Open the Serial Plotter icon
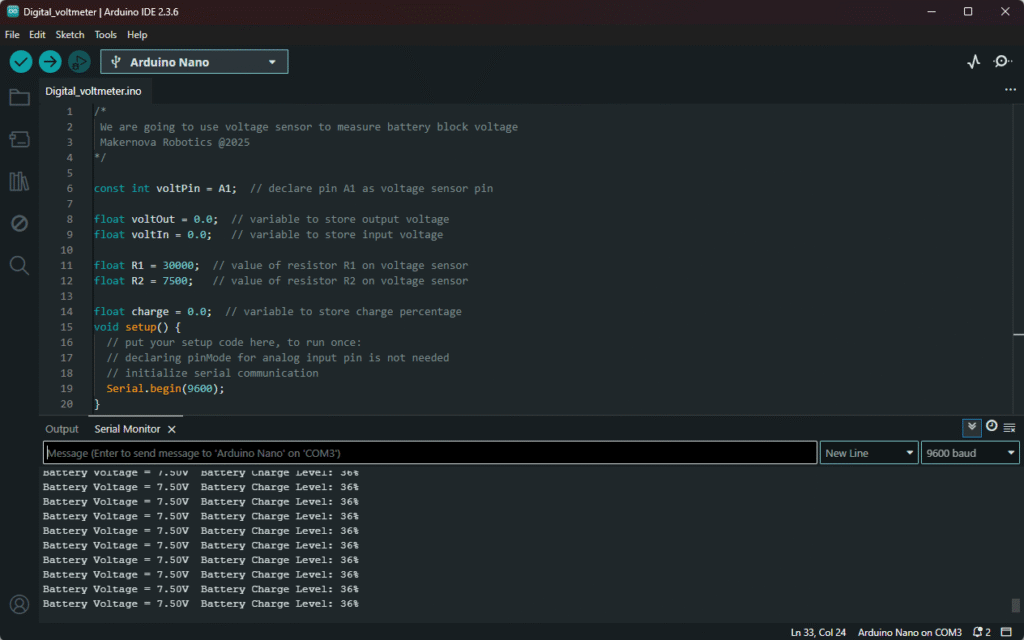The width and height of the screenshot is (1024, 640). [x=974, y=62]
